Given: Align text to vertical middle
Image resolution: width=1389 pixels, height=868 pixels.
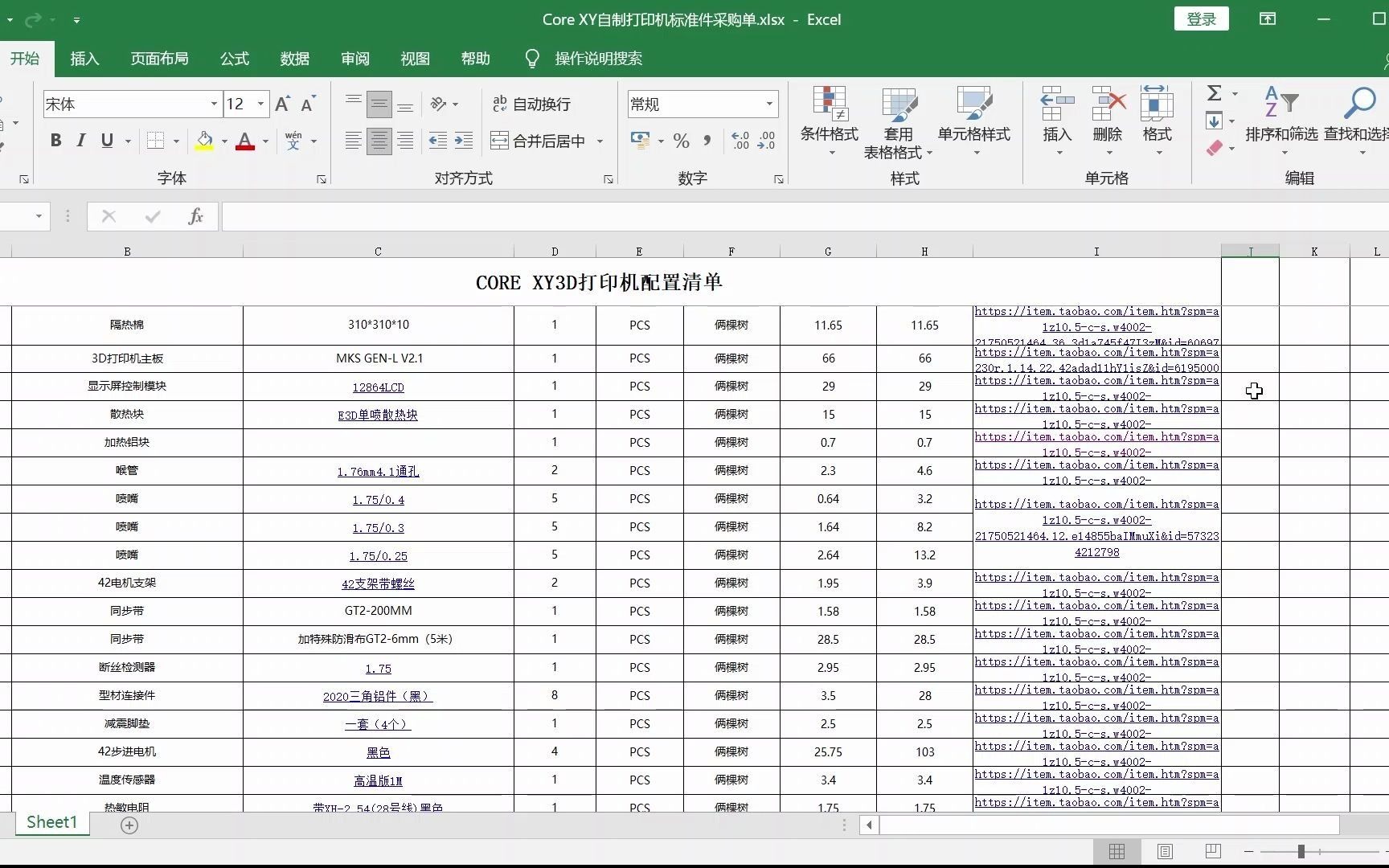Looking at the screenshot, I should click(x=379, y=104).
